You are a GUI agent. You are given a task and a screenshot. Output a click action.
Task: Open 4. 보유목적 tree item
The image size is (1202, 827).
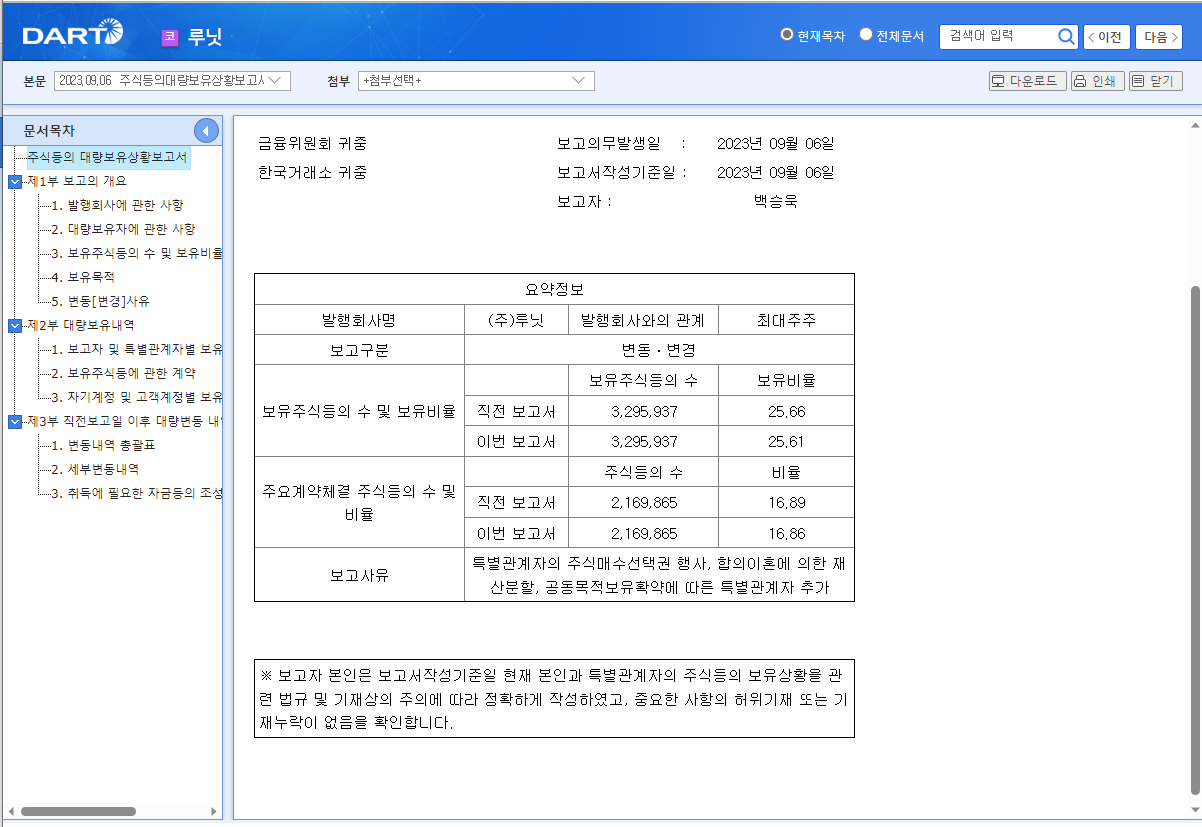pyautogui.click(x=83, y=277)
